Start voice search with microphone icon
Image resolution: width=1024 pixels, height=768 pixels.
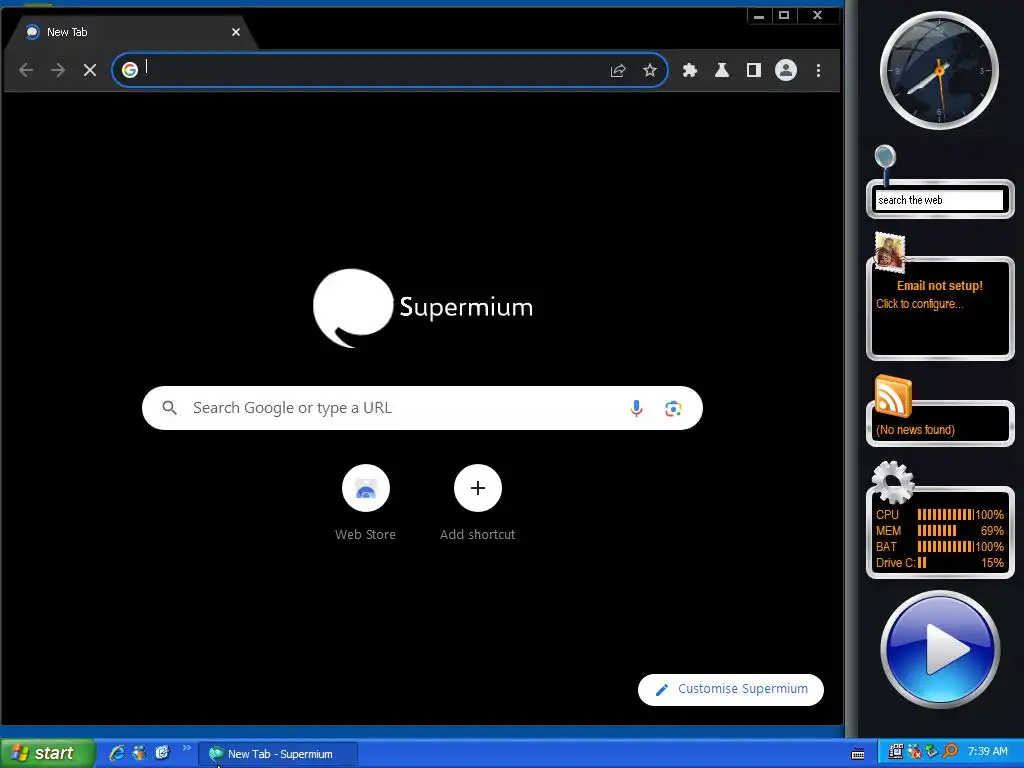tap(636, 408)
